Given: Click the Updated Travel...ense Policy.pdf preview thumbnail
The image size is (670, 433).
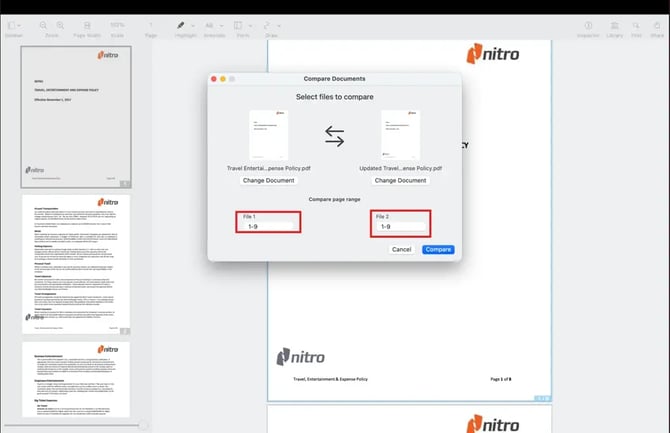Looking at the screenshot, I should (401, 135).
